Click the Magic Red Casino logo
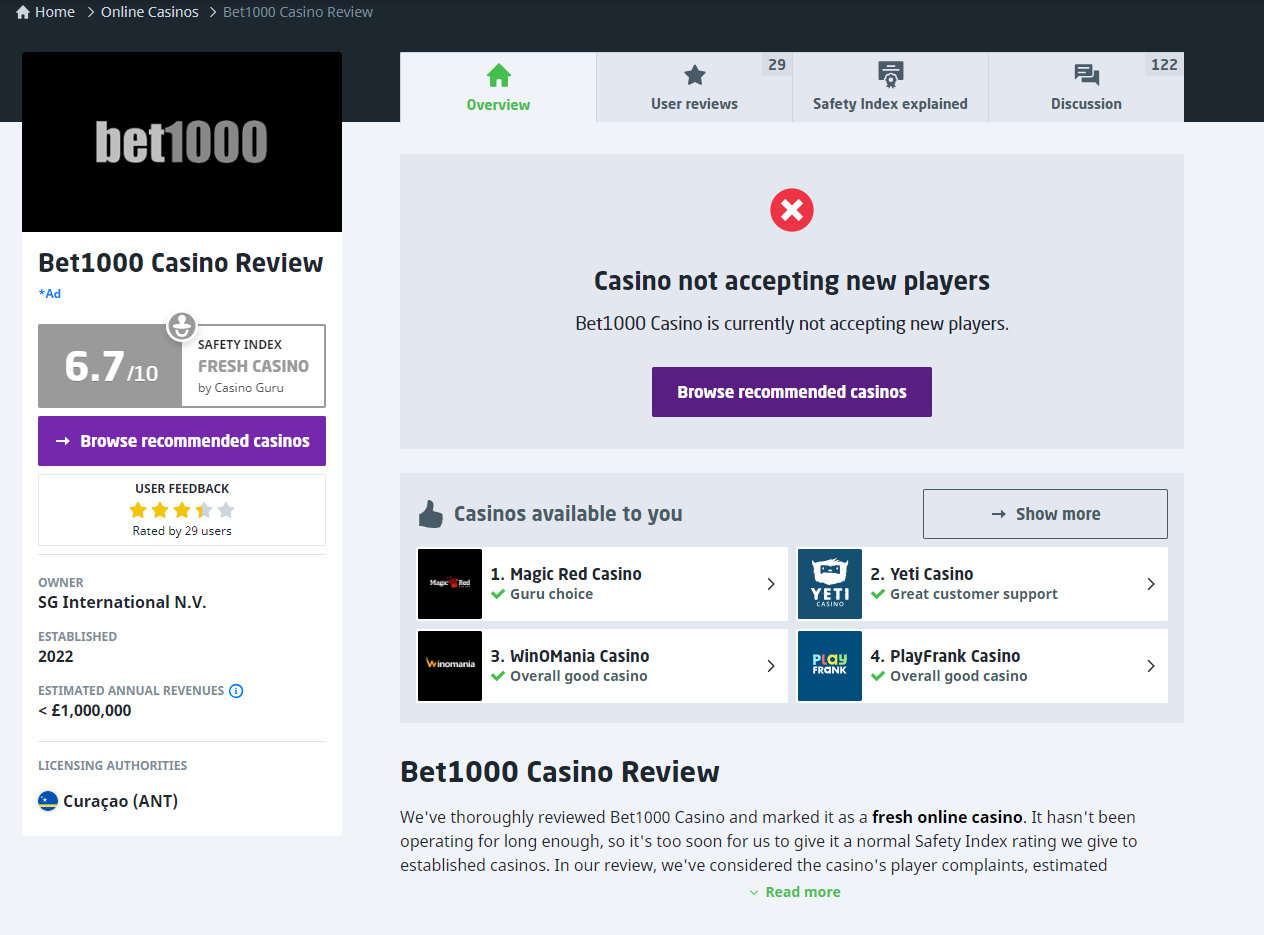Image resolution: width=1264 pixels, height=935 pixels. tap(450, 584)
